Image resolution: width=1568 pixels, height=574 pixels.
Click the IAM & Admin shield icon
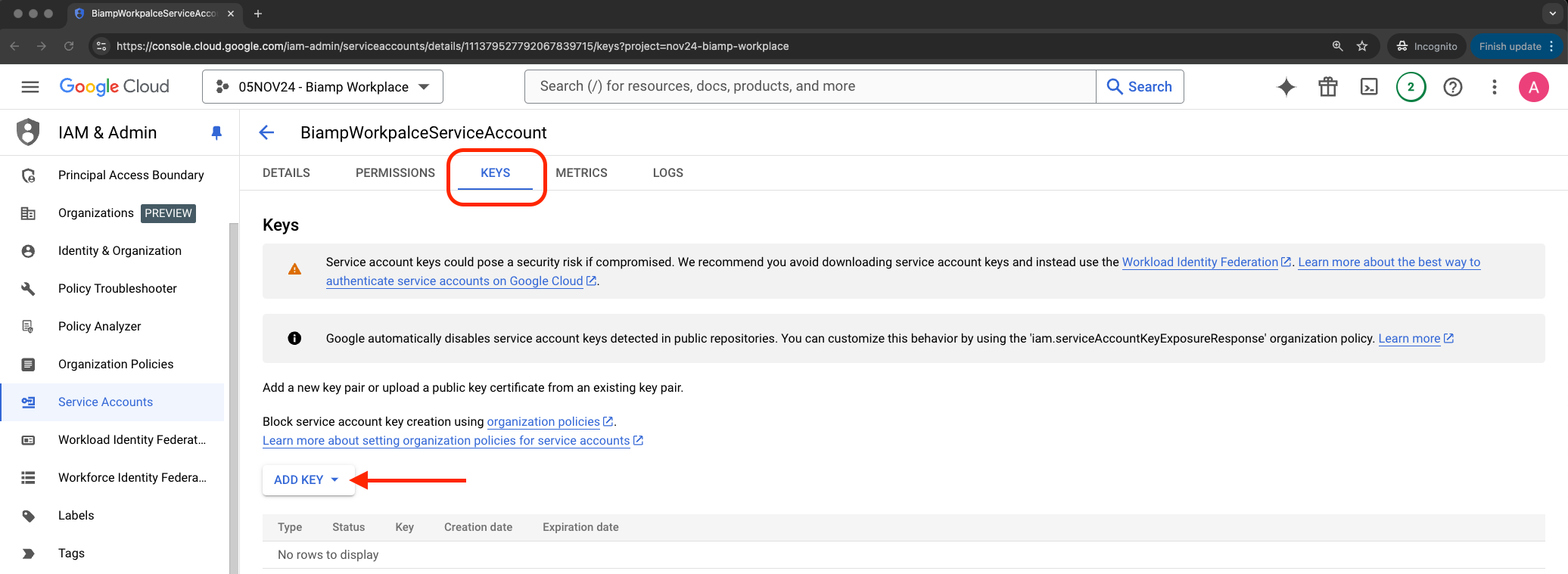28,132
